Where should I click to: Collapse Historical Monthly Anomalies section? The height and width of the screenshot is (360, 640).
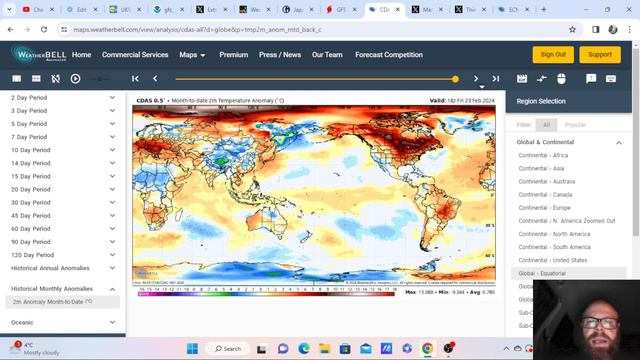click(63, 289)
